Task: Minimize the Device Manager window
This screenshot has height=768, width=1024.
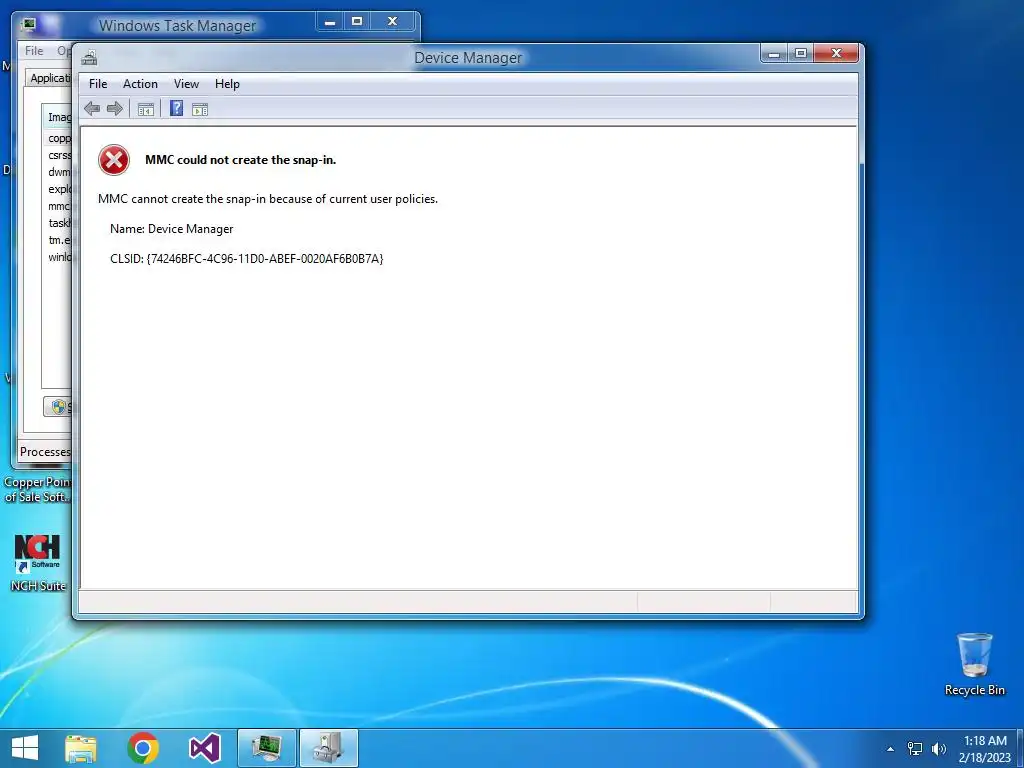Action: click(775, 54)
